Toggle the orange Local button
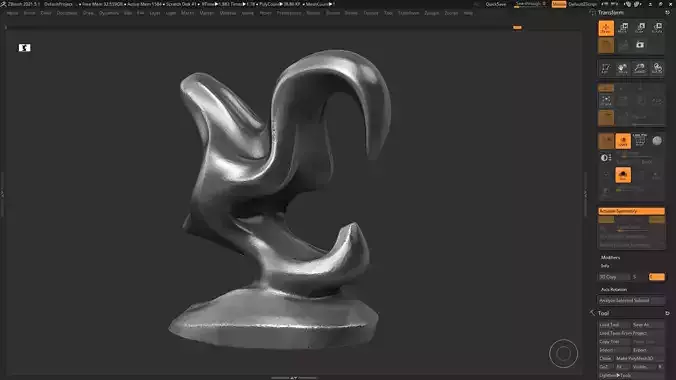The width and height of the screenshot is (676, 380). [x=606, y=117]
